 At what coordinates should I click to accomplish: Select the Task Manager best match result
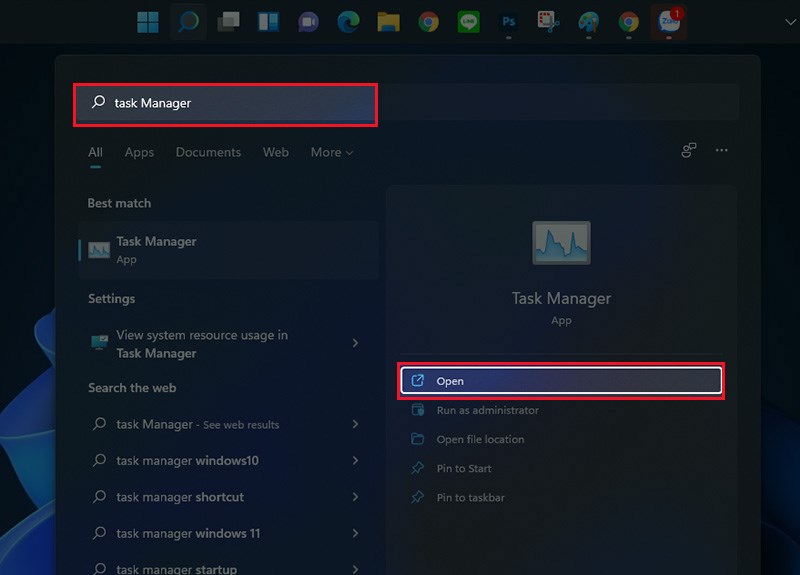228,250
